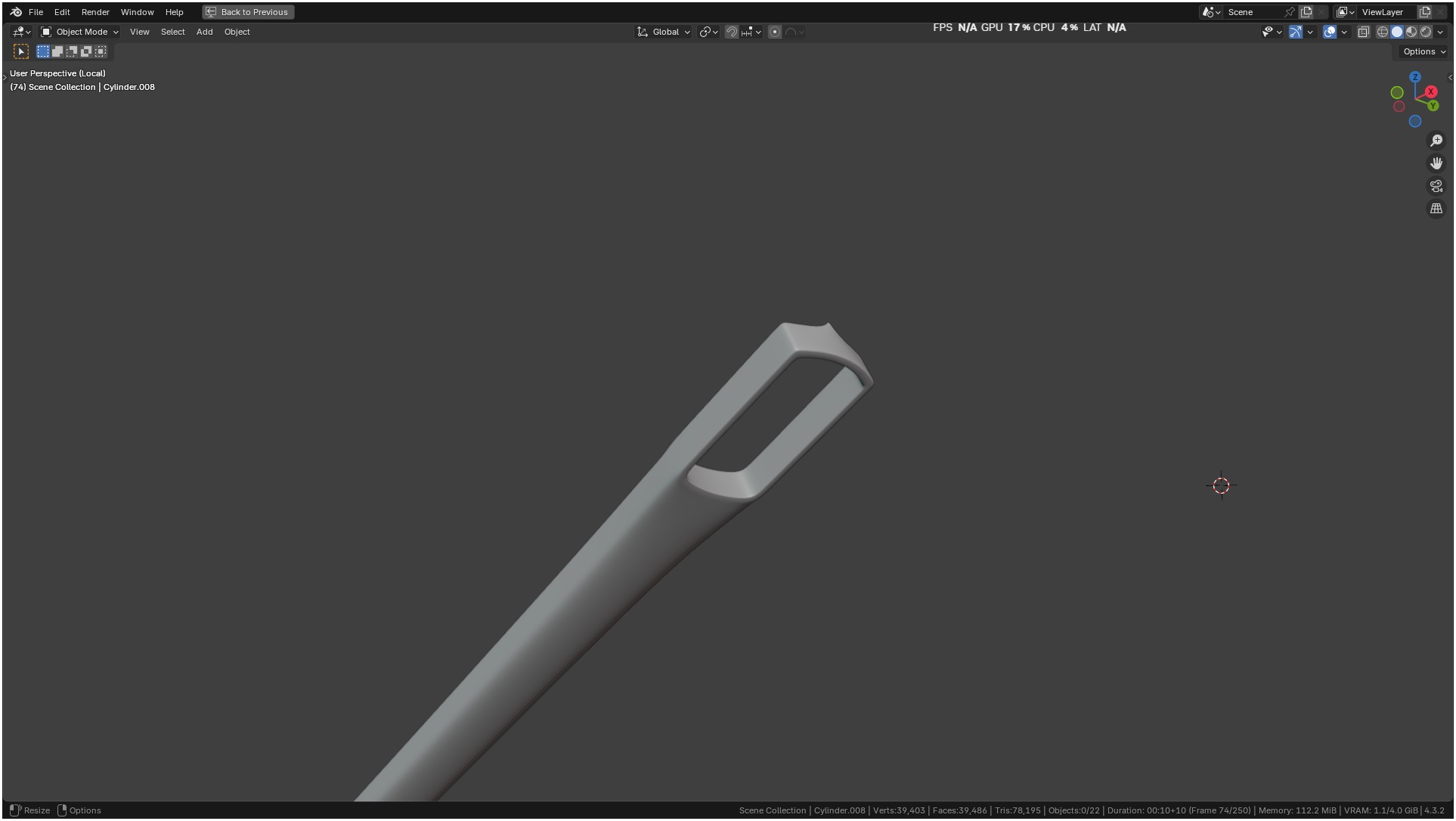The height and width of the screenshot is (821, 1456).
Task: Expand the gizmo settings dropdown
Action: pyautogui.click(x=1310, y=32)
